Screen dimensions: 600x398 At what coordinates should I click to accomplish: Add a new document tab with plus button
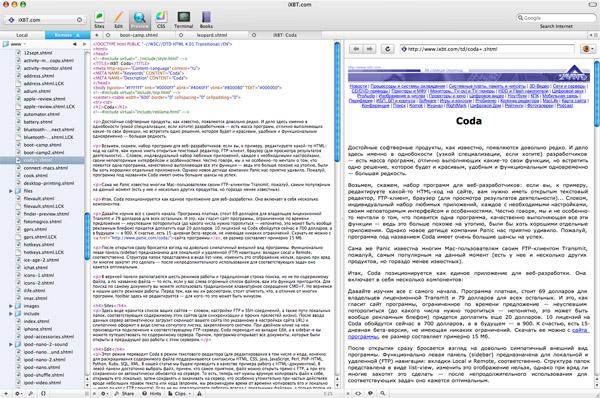[x=97, y=35]
